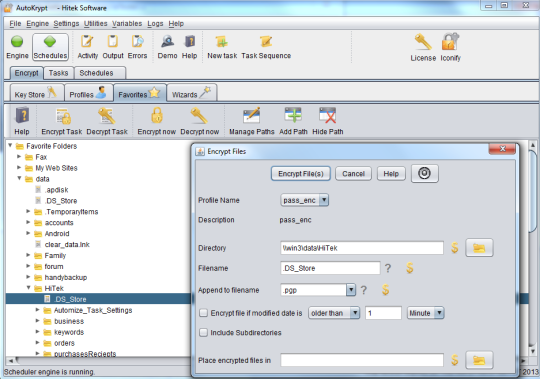540x379 pixels.
Task: Open the Logs menu
Action: [x=155, y=23]
